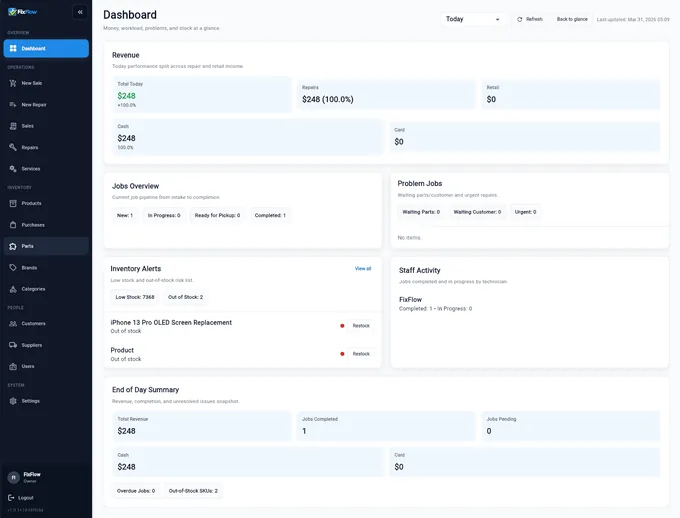The height and width of the screenshot is (518, 680).
Task: Open View all inventory alerts link
Action: tap(362, 268)
